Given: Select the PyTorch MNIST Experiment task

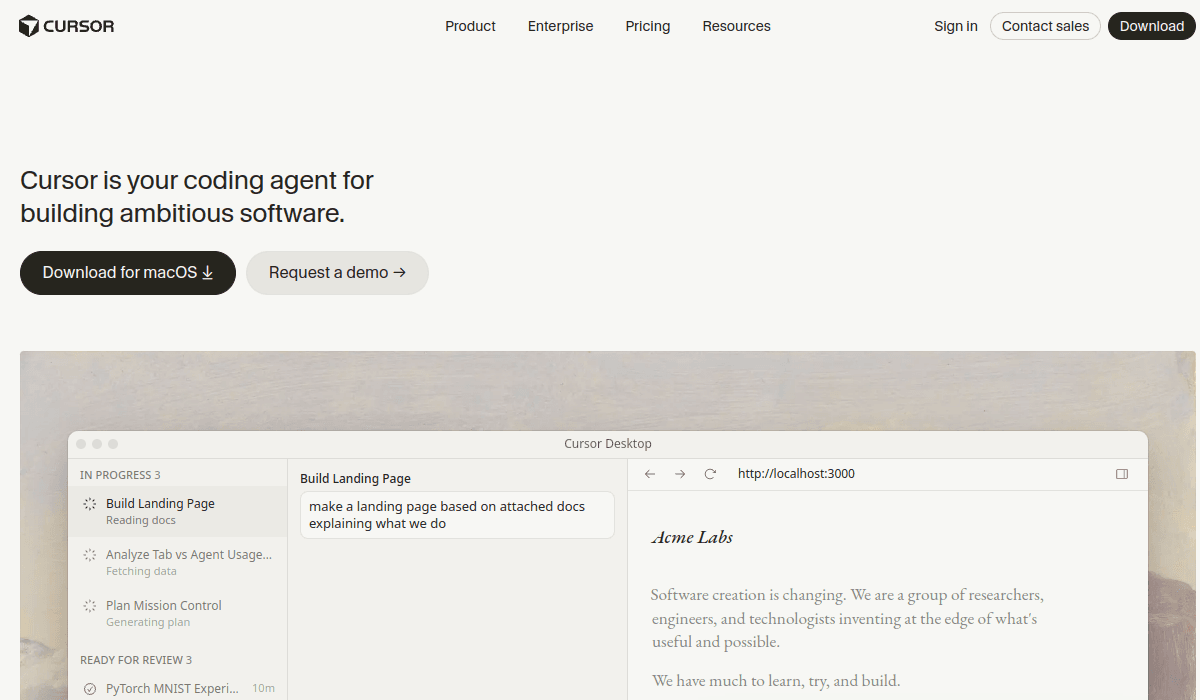Looking at the screenshot, I should 178,688.
